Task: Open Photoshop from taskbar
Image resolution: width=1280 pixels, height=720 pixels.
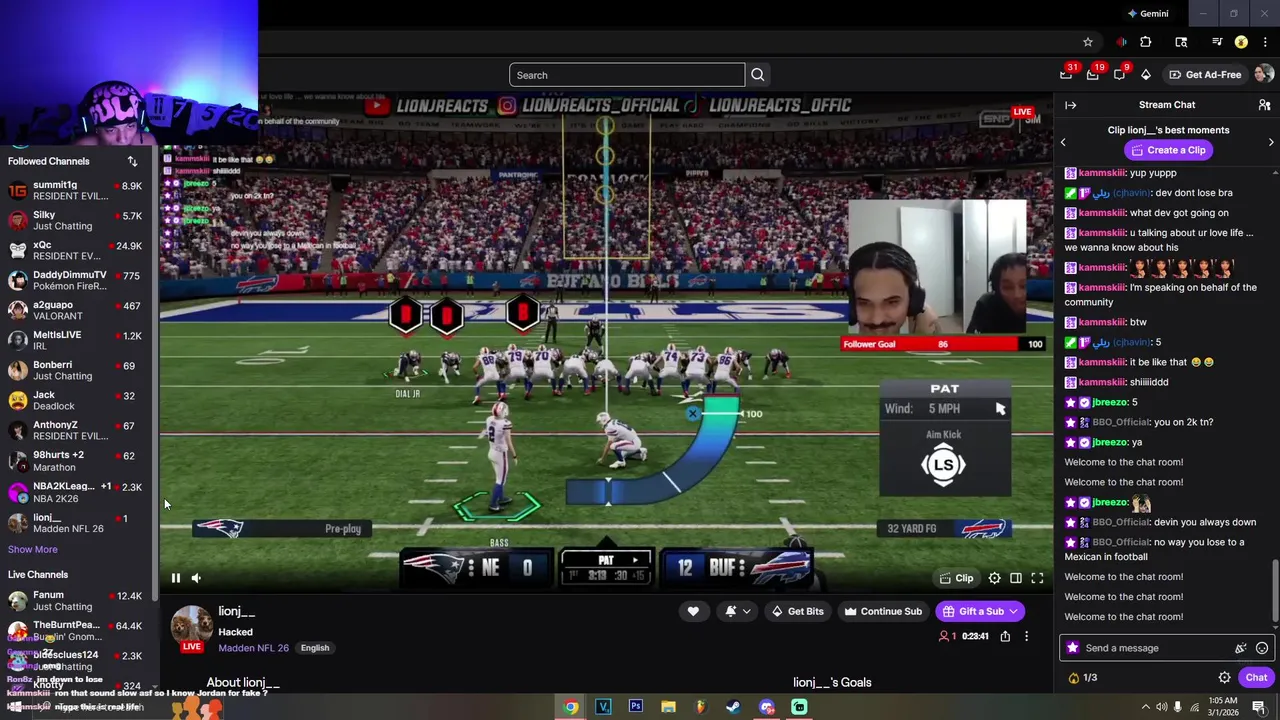Action: [636, 707]
